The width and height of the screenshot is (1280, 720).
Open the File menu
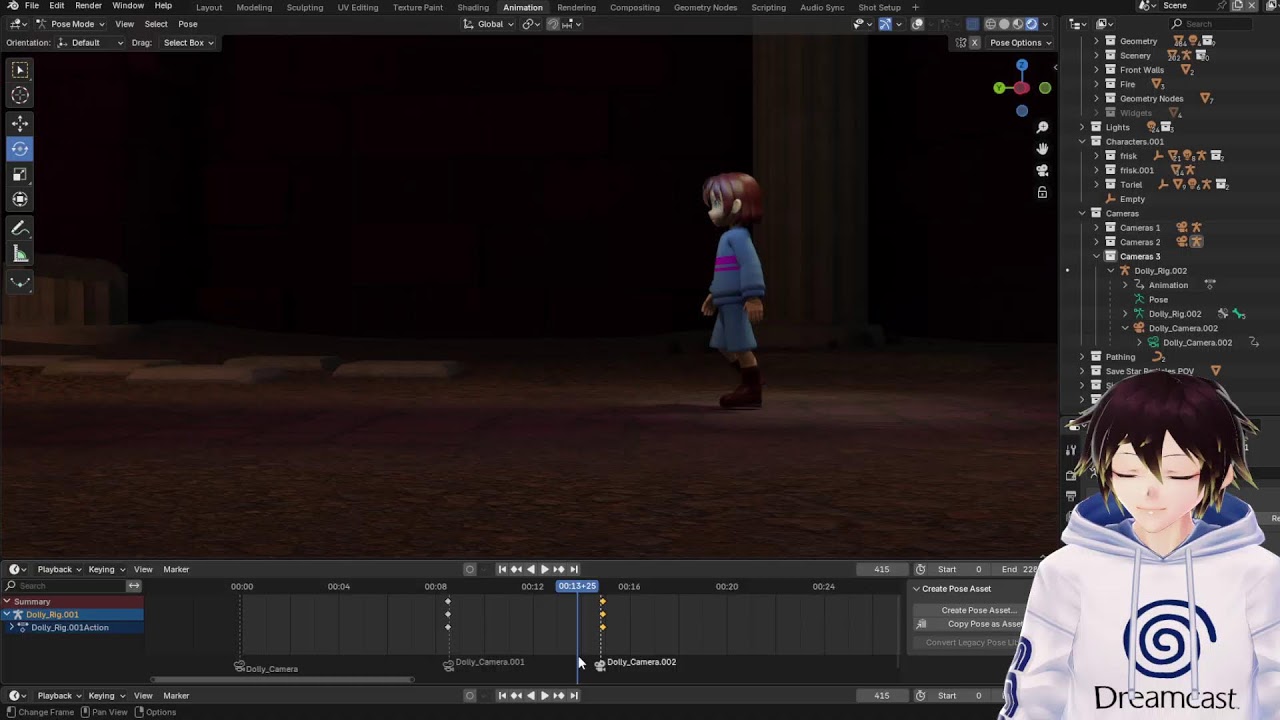click(32, 6)
